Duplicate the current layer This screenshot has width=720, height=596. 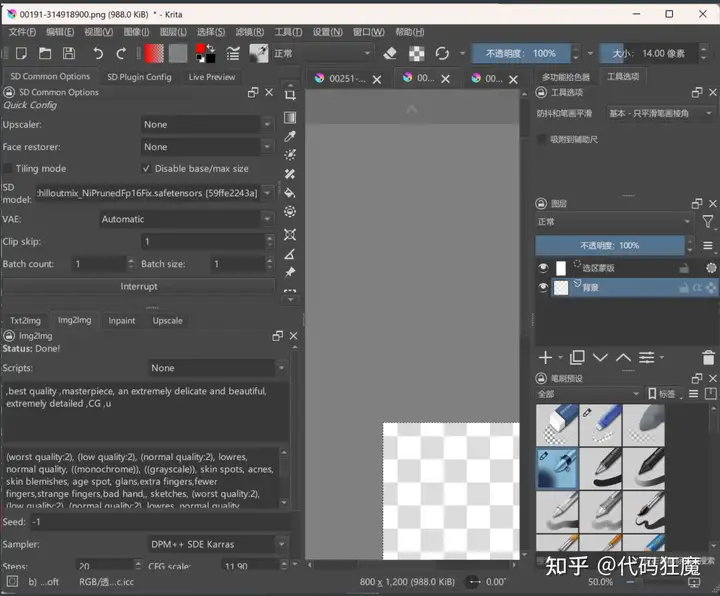pyautogui.click(x=577, y=357)
